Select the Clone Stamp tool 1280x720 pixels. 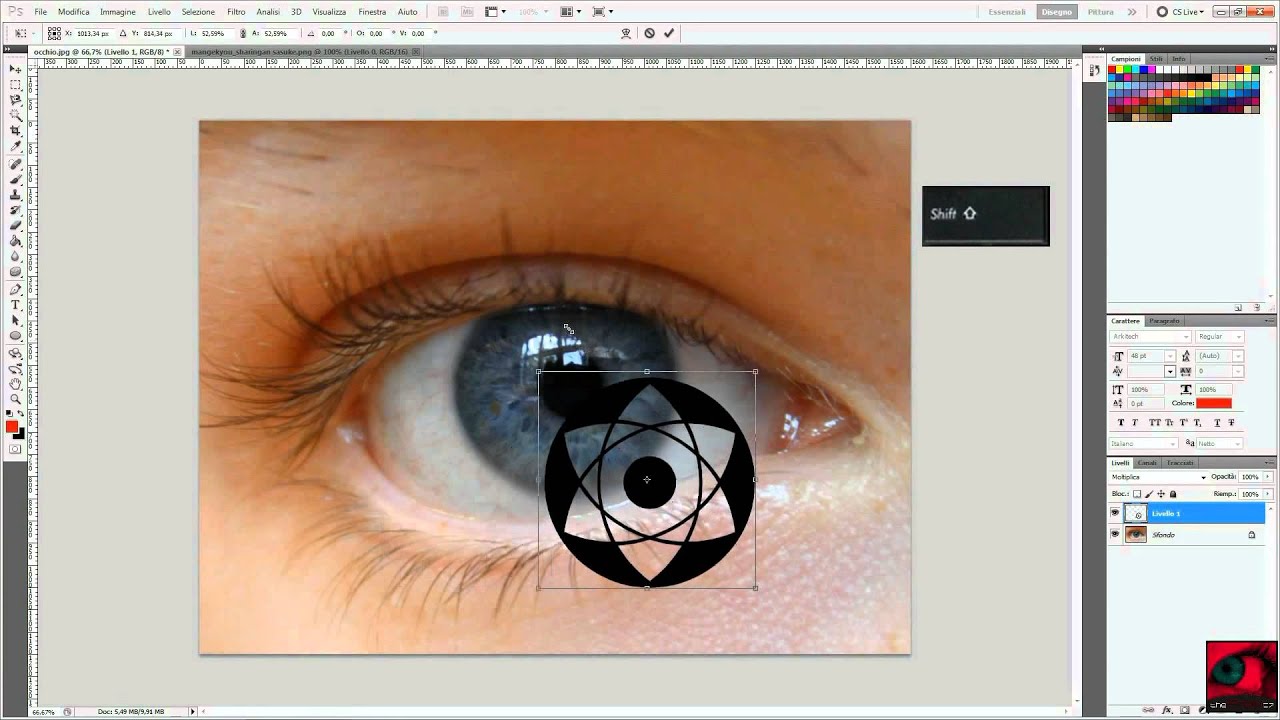point(15,195)
